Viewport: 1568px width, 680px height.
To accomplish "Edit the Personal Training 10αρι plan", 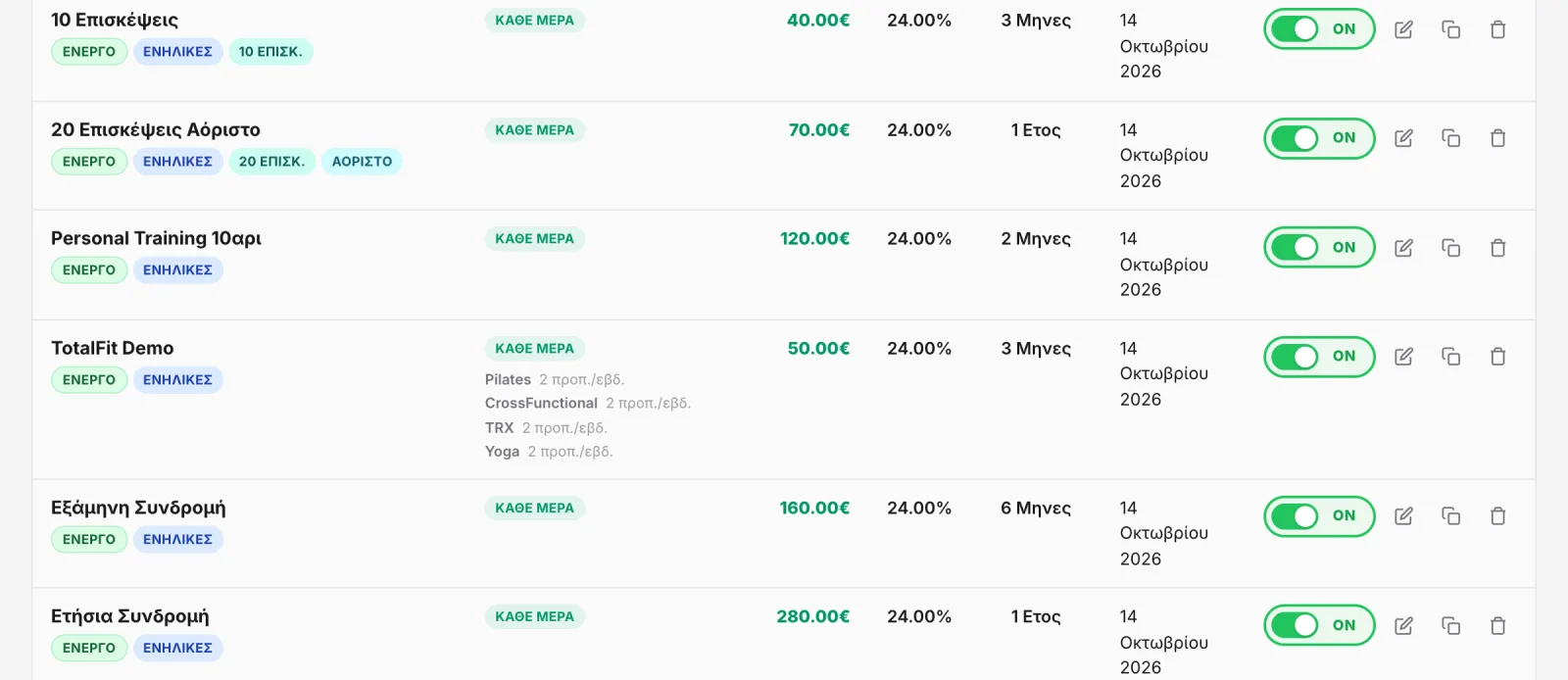I will click(x=1403, y=248).
